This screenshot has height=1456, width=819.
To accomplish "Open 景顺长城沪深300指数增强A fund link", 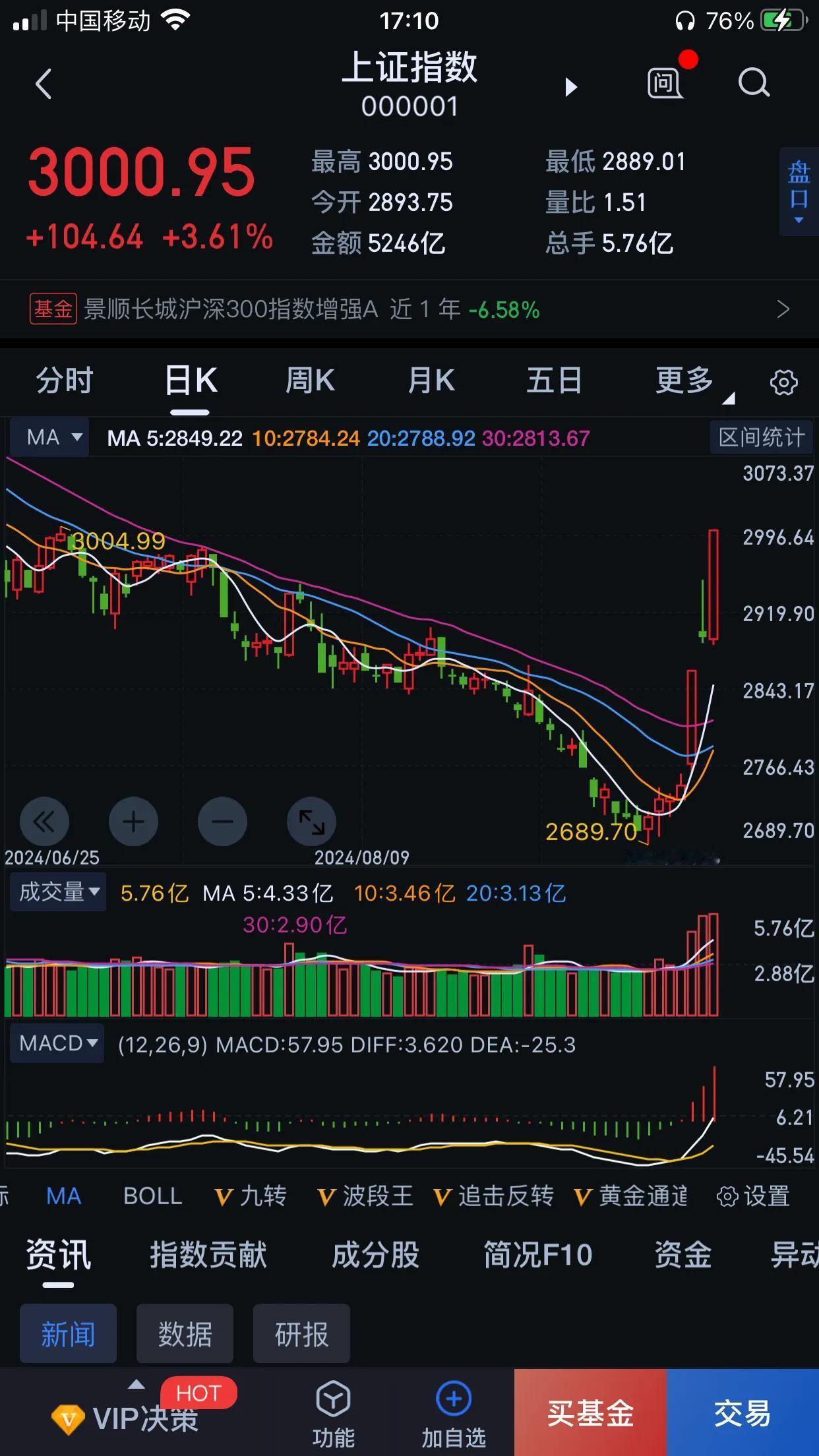I will 231,309.
